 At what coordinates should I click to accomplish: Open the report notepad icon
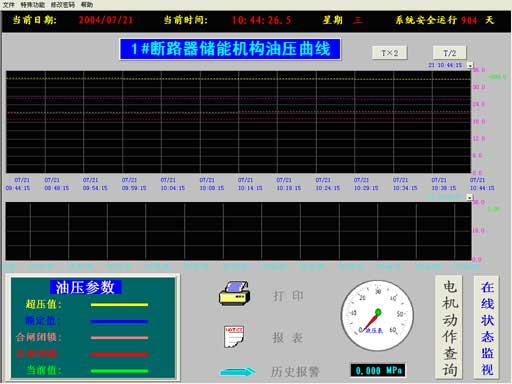click(234, 337)
